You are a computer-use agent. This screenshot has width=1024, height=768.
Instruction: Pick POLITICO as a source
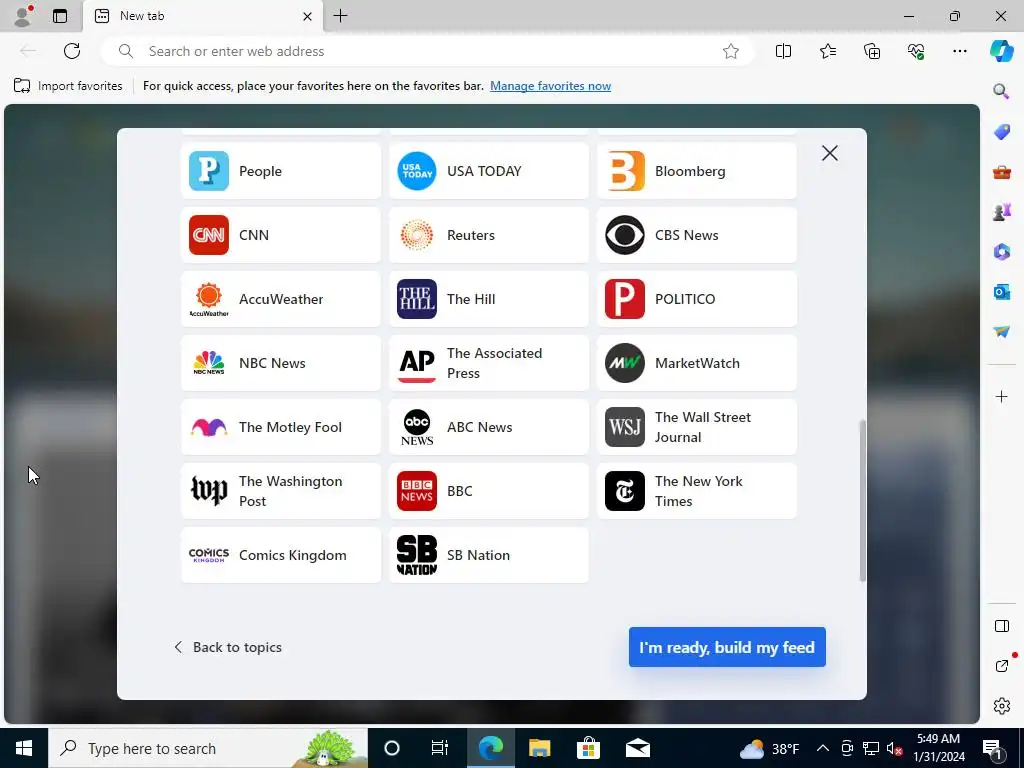click(697, 299)
